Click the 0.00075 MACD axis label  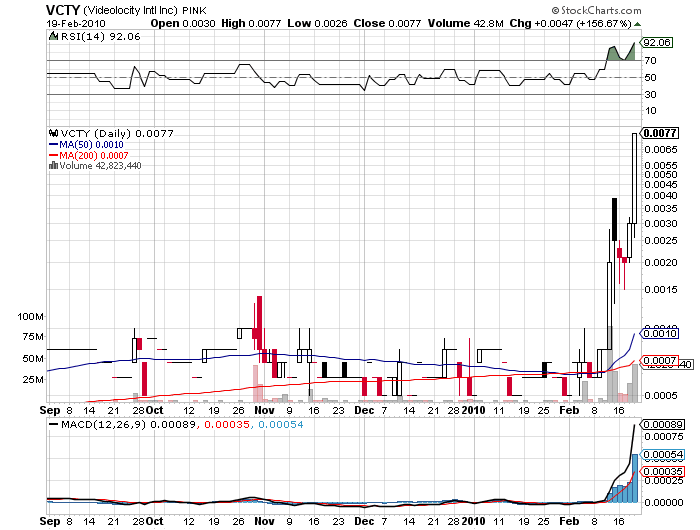[663, 436]
